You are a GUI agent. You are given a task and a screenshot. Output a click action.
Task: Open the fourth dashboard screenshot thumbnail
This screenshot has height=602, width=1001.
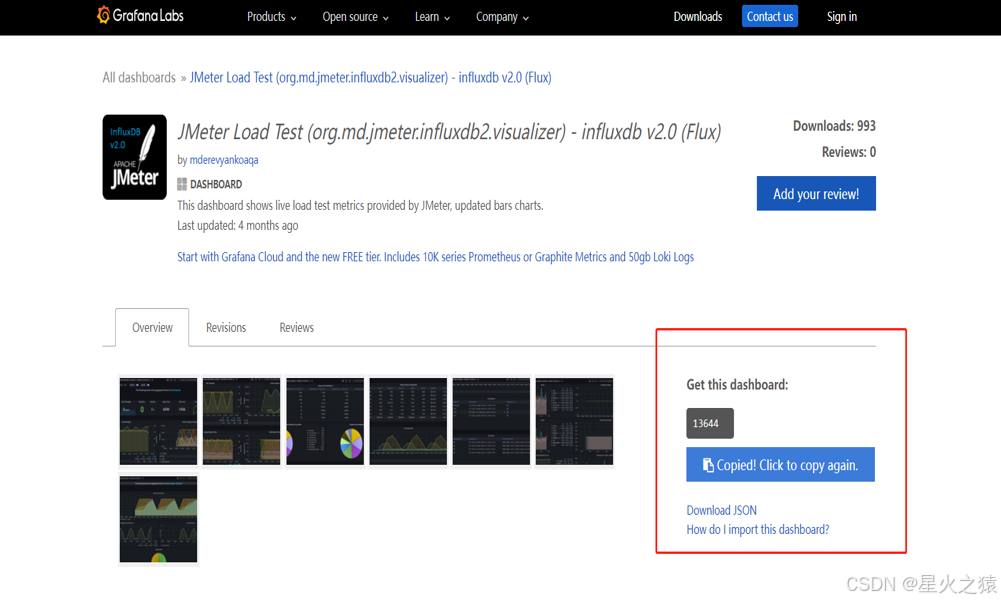point(408,421)
